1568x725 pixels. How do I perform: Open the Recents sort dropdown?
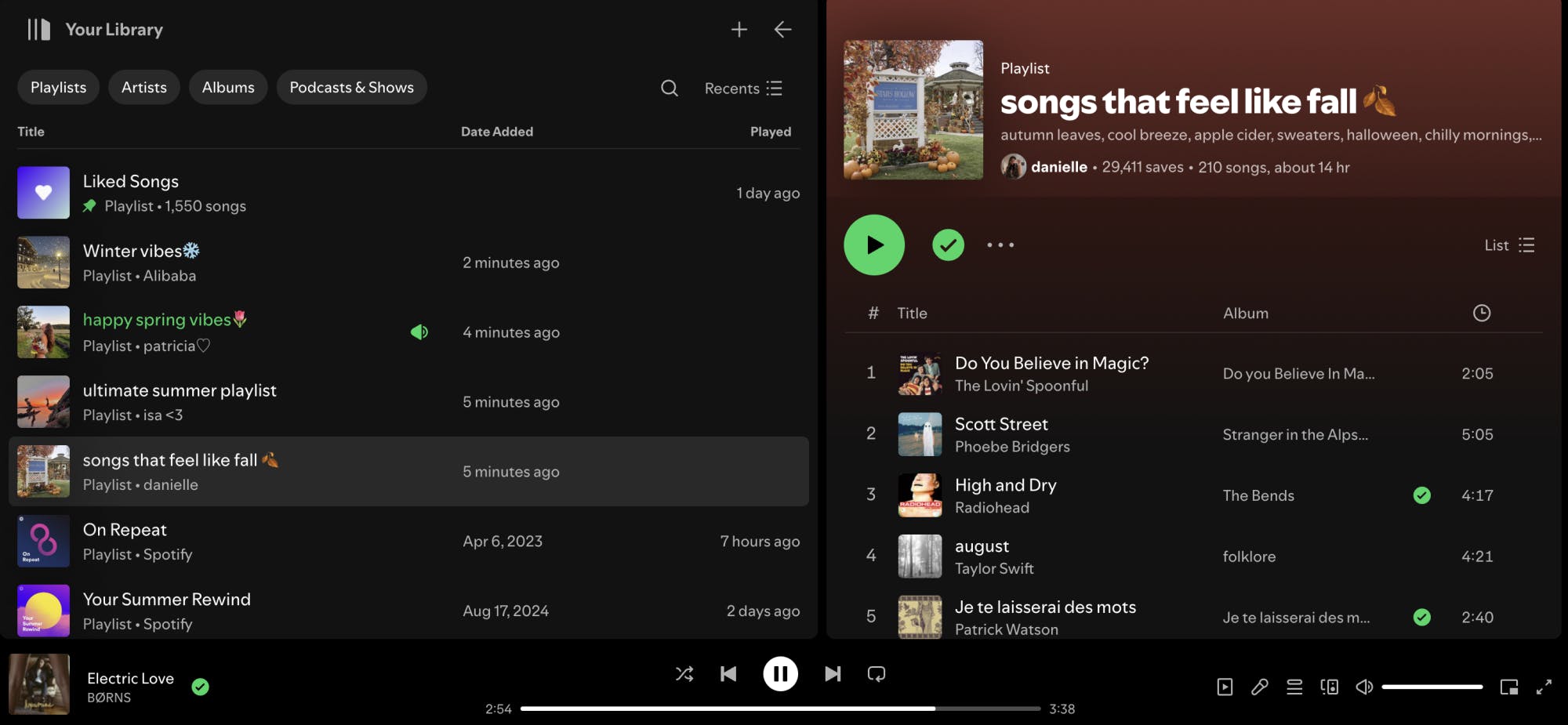(x=743, y=89)
